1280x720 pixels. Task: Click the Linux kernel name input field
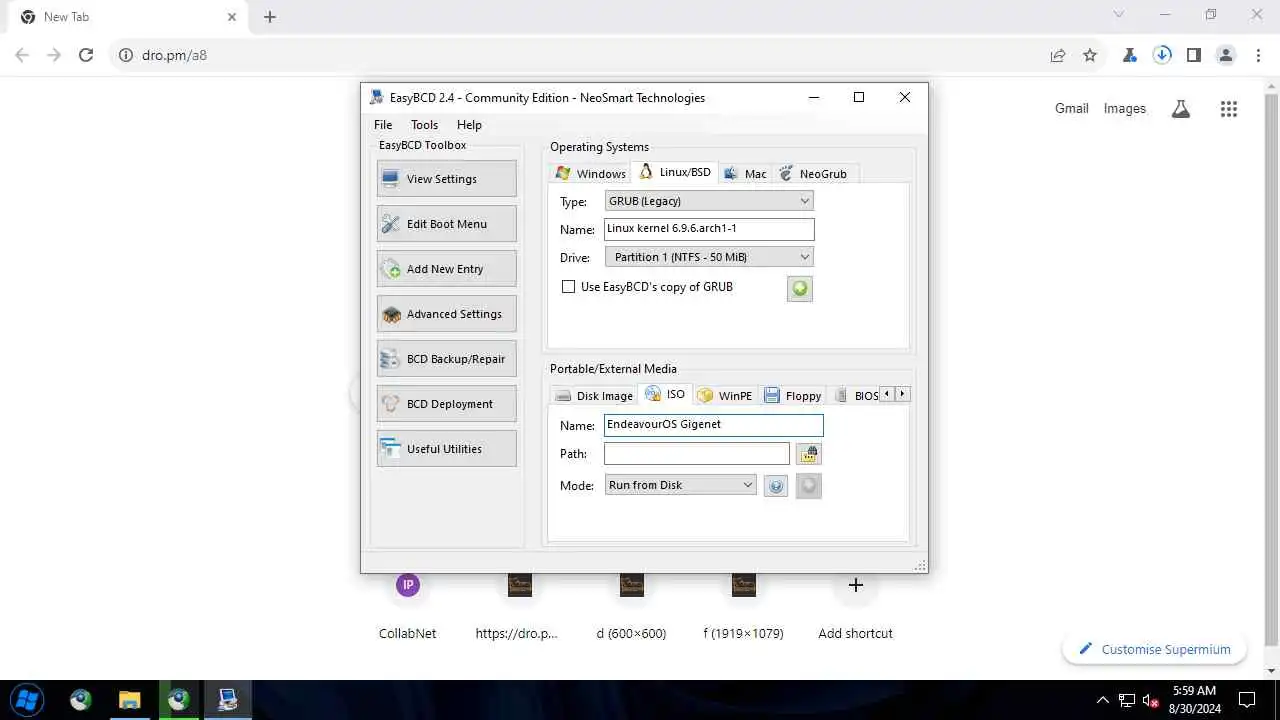(709, 229)
